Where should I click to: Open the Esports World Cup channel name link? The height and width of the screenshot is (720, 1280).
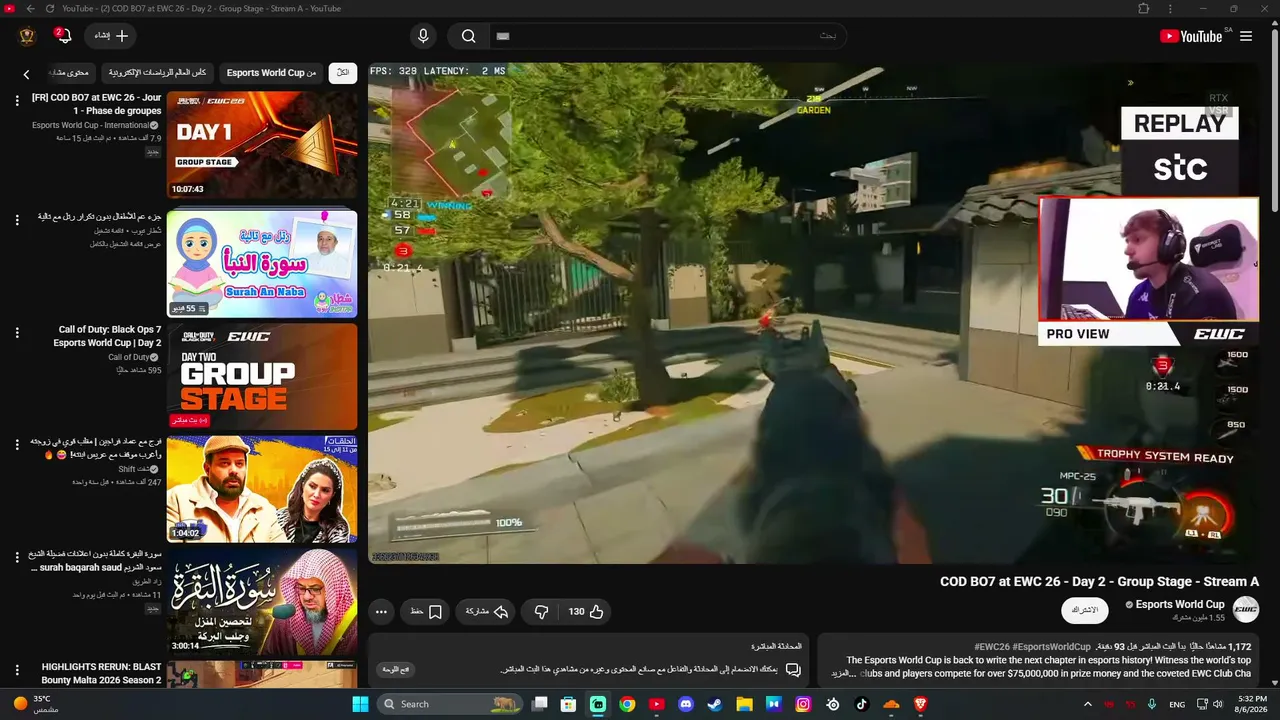1180,604
